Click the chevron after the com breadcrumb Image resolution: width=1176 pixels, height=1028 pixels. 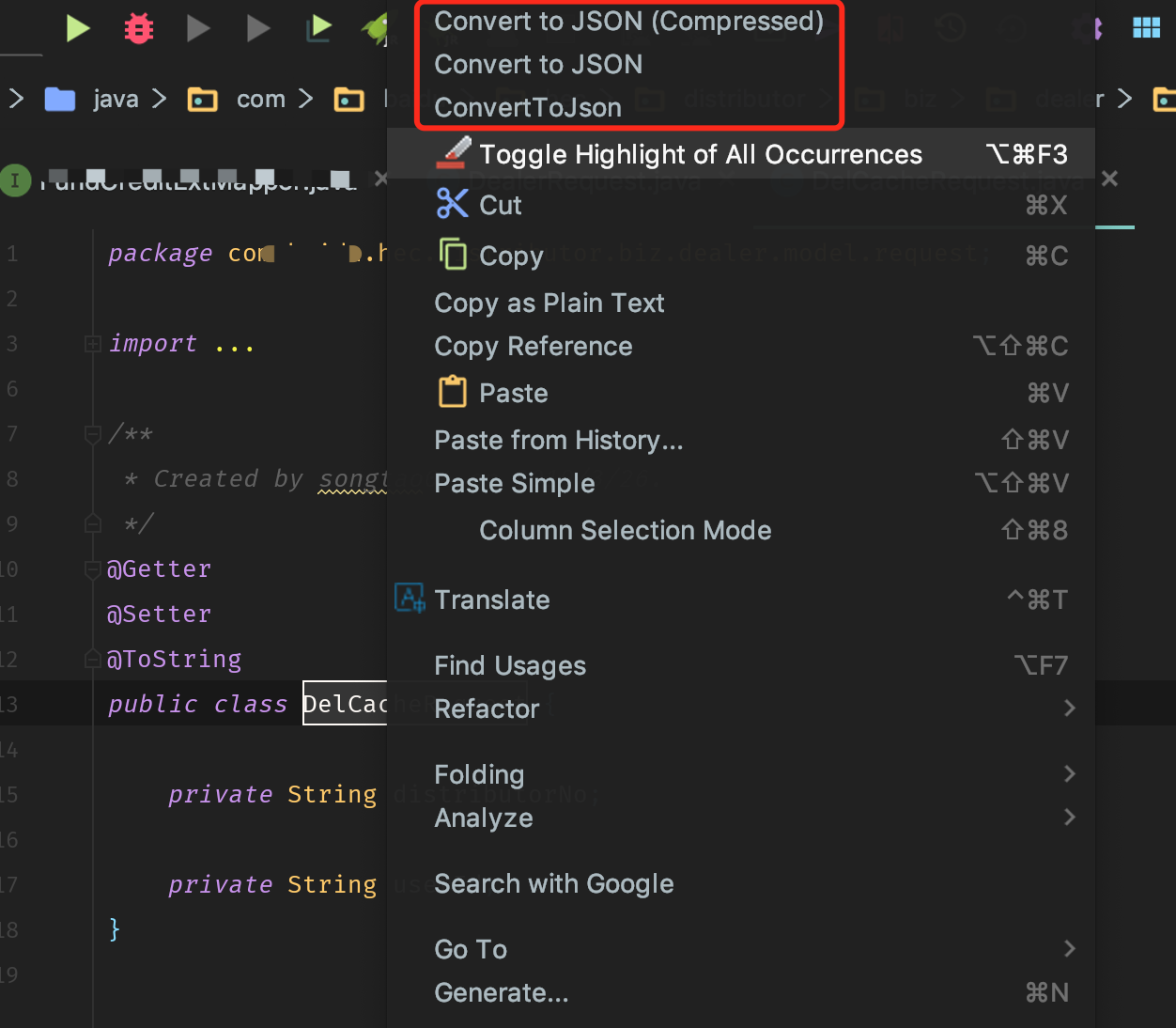pos(305,99)
